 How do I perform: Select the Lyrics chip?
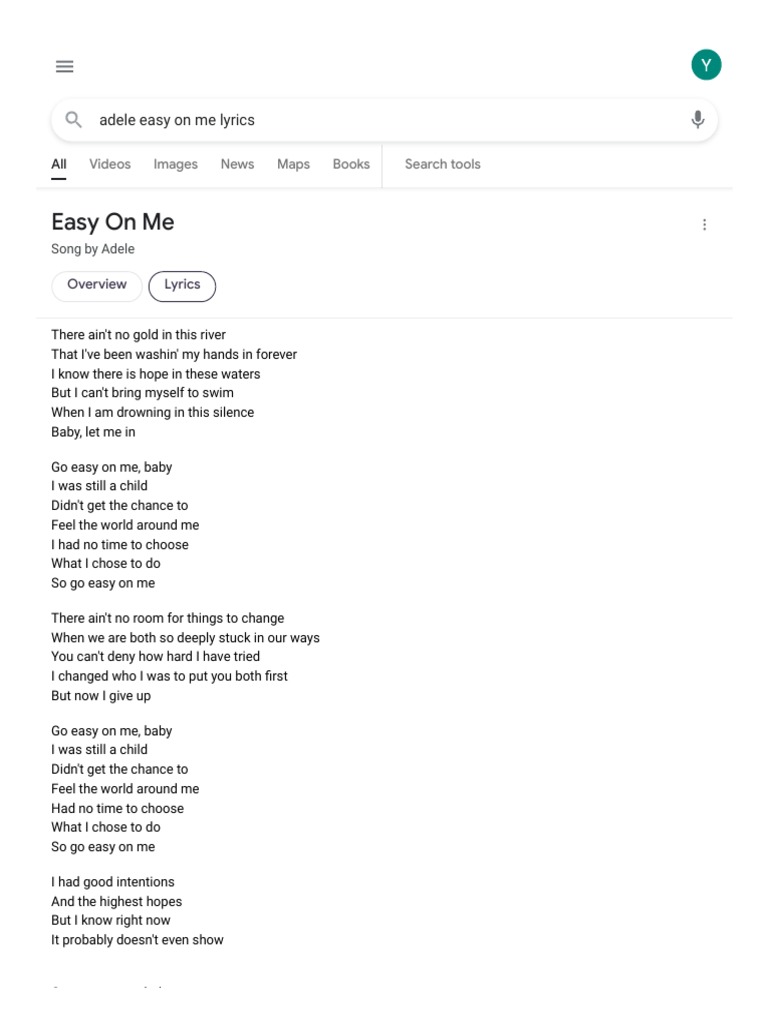pos(182,285)
